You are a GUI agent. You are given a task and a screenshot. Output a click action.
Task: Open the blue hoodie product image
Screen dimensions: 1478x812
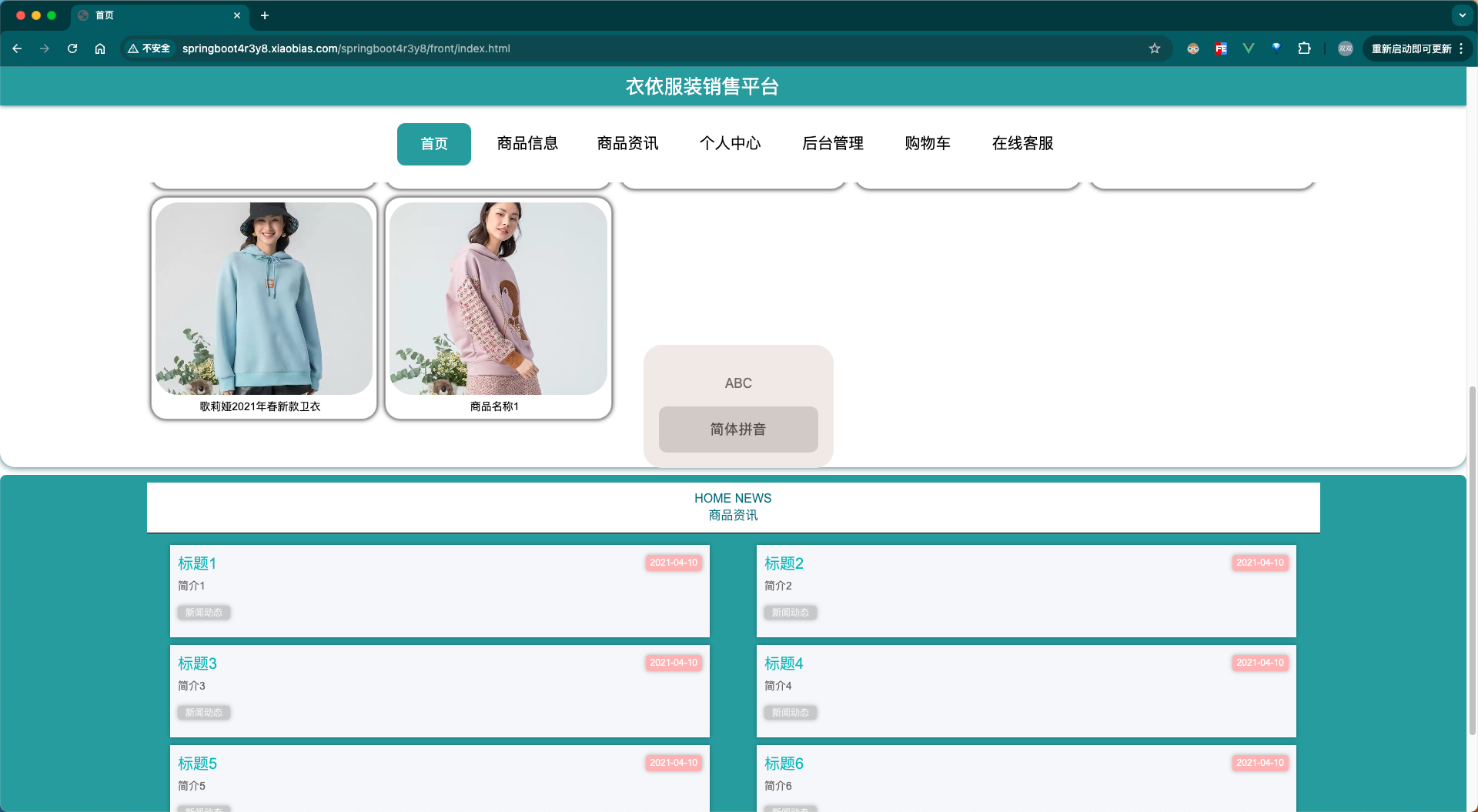tap(264, 299)
